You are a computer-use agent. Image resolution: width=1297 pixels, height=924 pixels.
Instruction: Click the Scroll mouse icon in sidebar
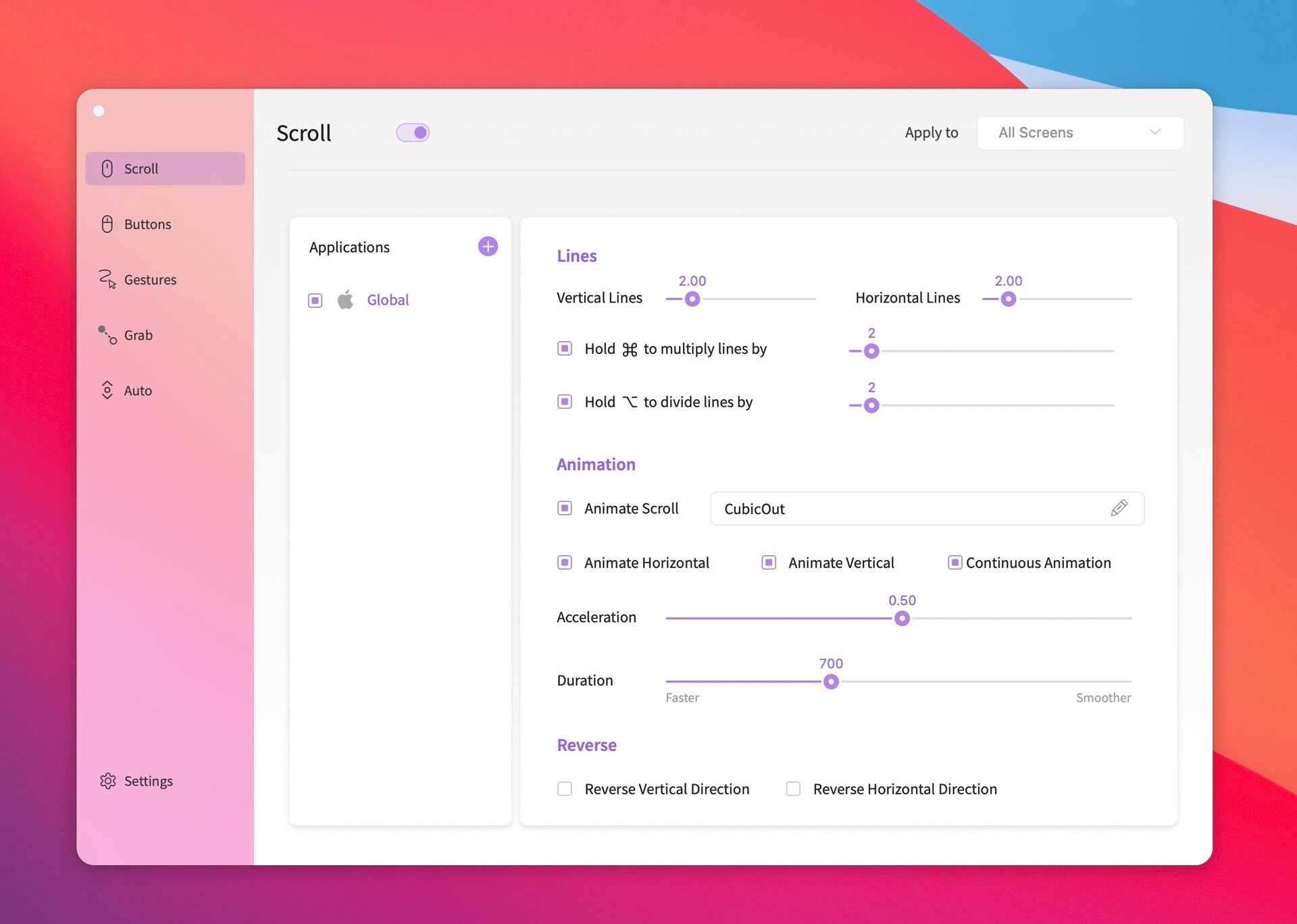107,169
